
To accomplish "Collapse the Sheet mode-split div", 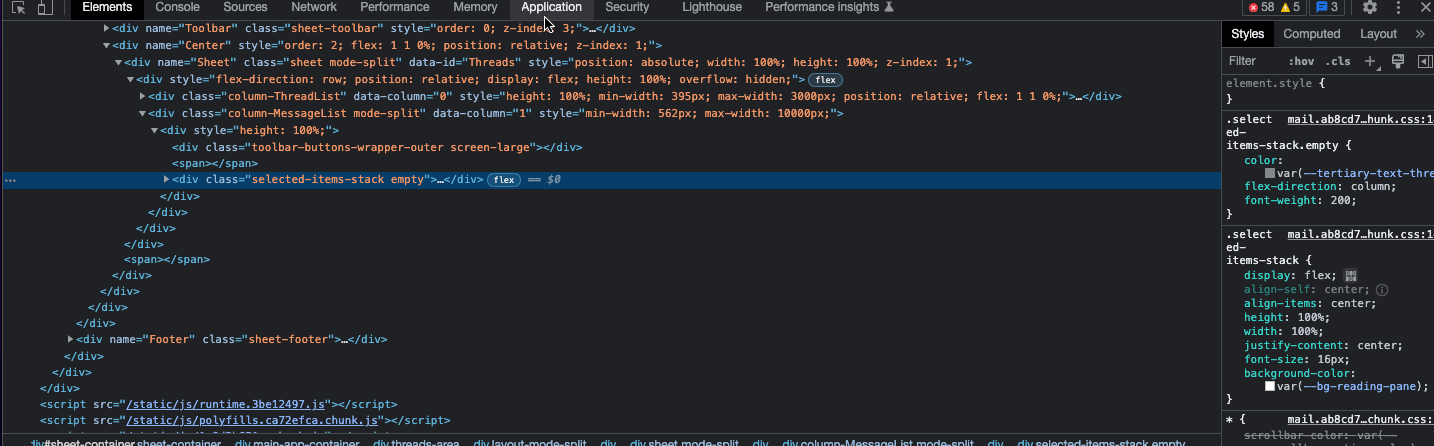I will 118,62.
